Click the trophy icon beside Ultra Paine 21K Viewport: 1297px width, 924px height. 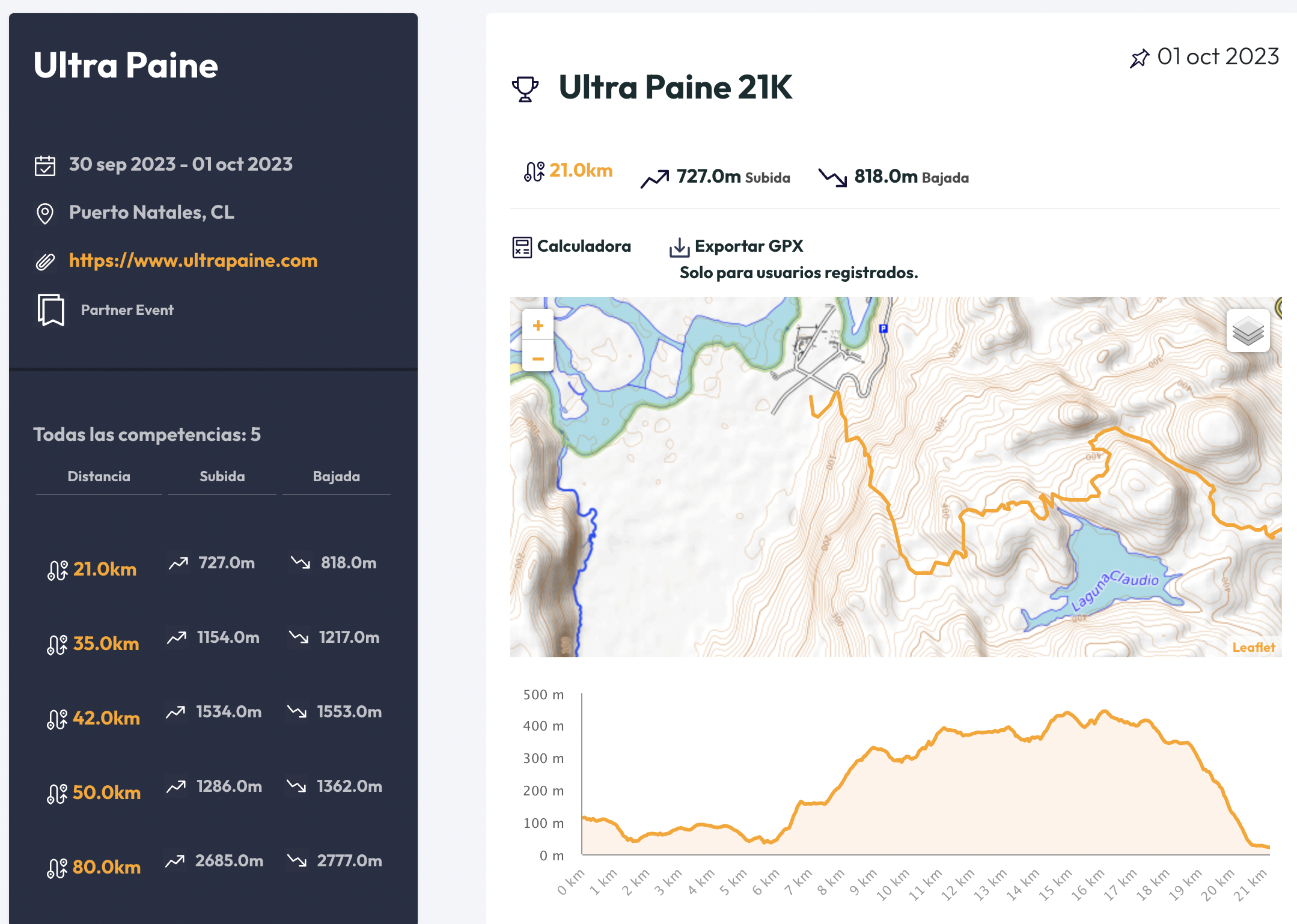(x=525, y=89)
